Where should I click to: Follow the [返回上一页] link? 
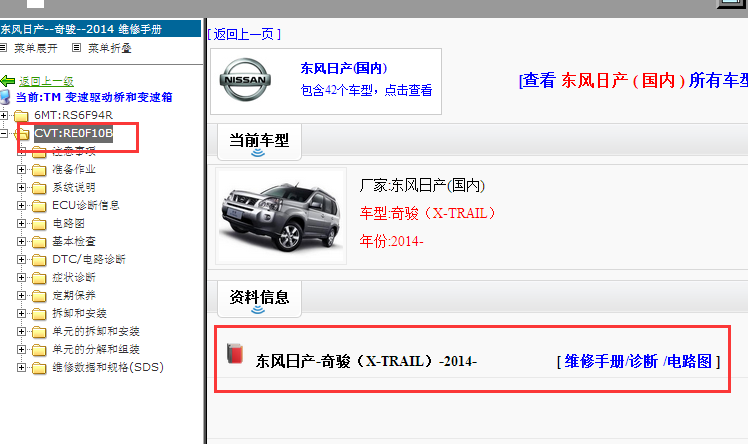[x=244, y=34]
